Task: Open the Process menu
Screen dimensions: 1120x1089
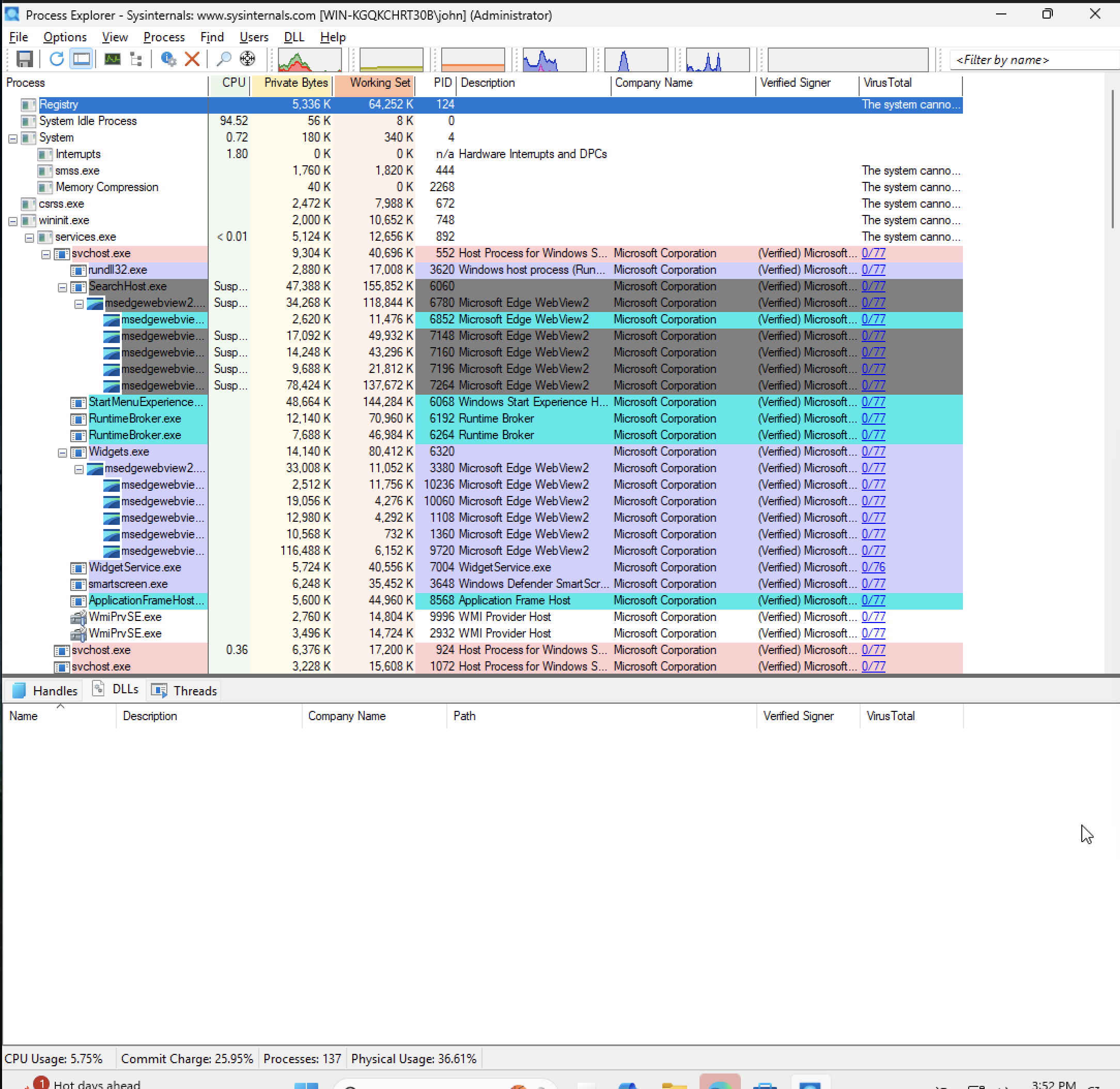Action: point(164,37)
